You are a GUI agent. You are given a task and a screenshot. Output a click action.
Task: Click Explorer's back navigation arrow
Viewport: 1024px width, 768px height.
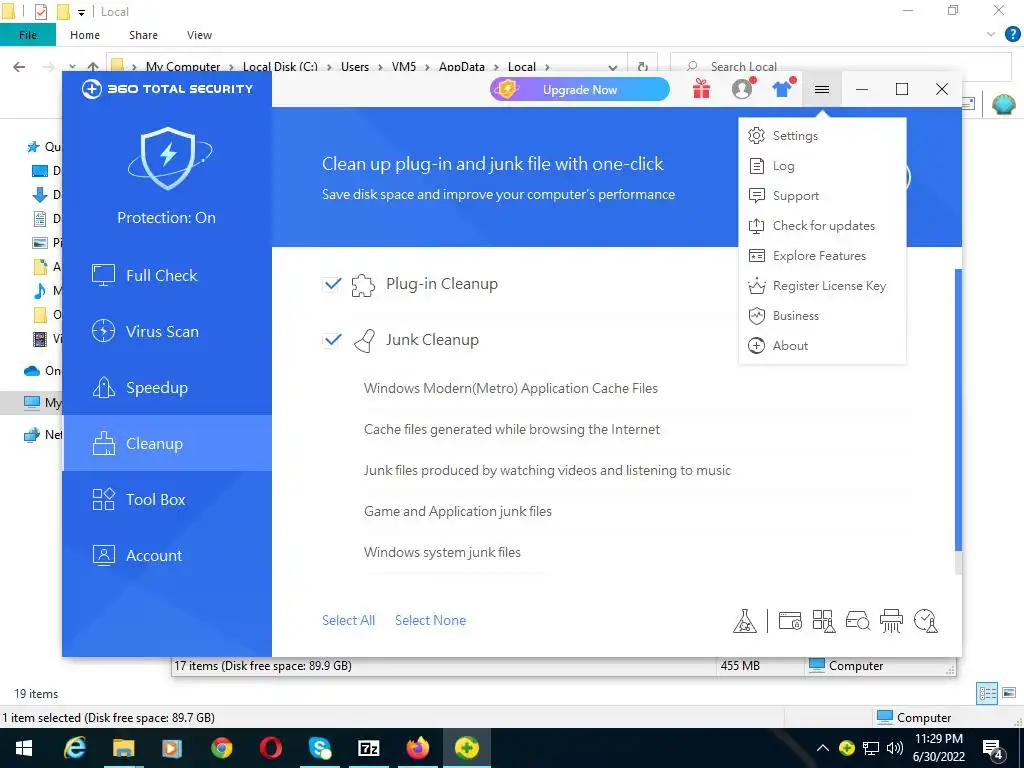(20, 67)
